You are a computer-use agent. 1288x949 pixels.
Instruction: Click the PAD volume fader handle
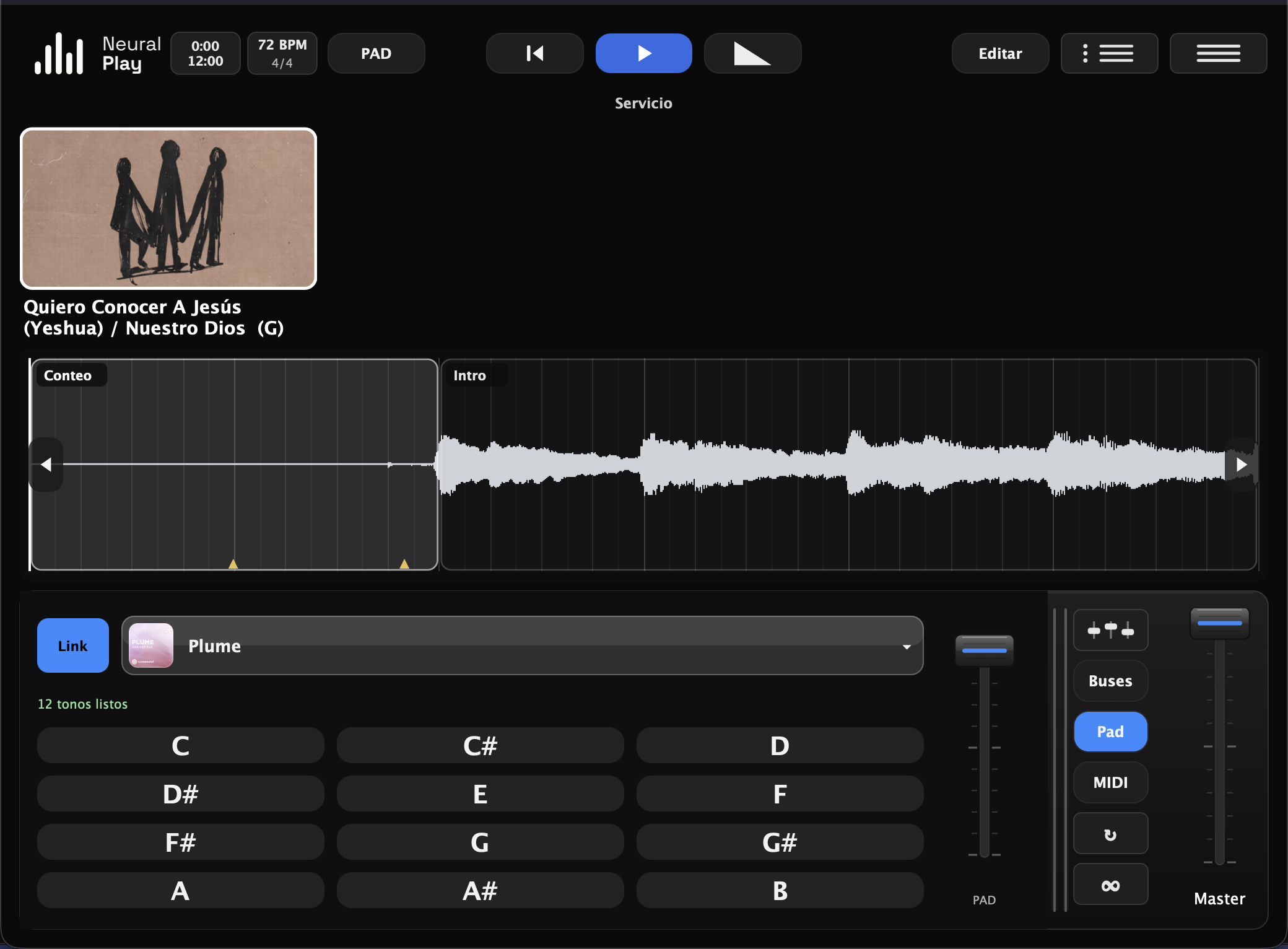point(985,650)
